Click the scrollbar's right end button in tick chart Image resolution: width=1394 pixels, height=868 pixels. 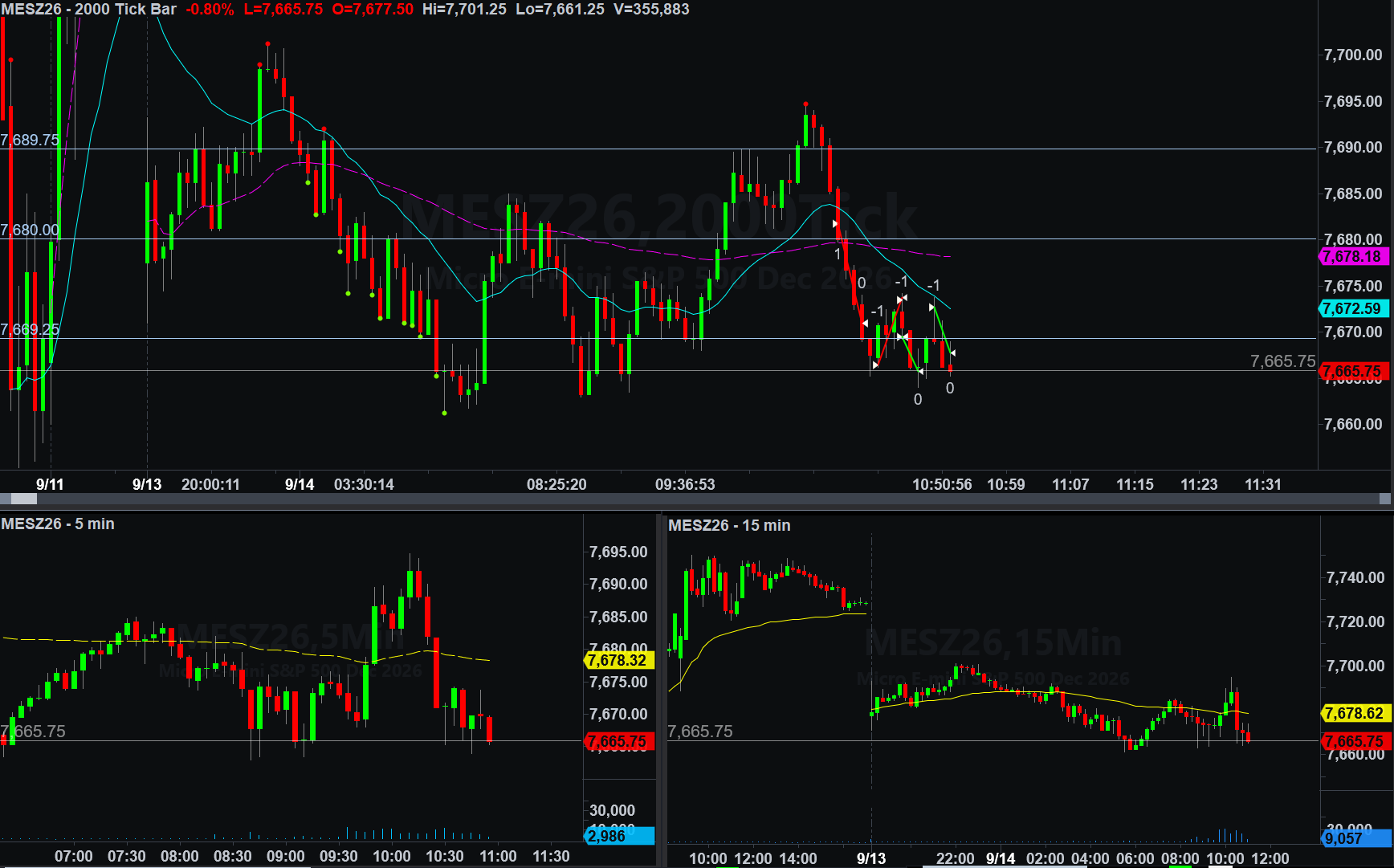1385,499
